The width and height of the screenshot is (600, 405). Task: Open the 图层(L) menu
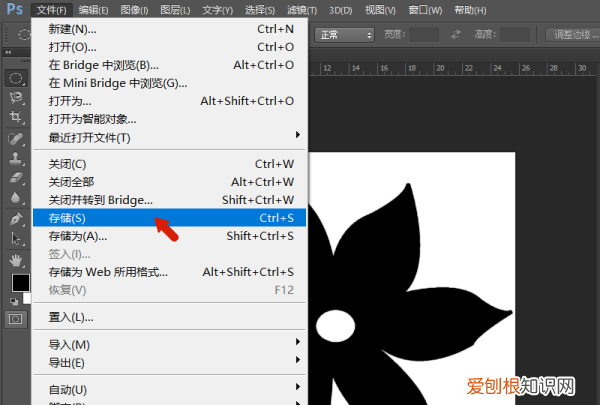[x=175, y=10]
